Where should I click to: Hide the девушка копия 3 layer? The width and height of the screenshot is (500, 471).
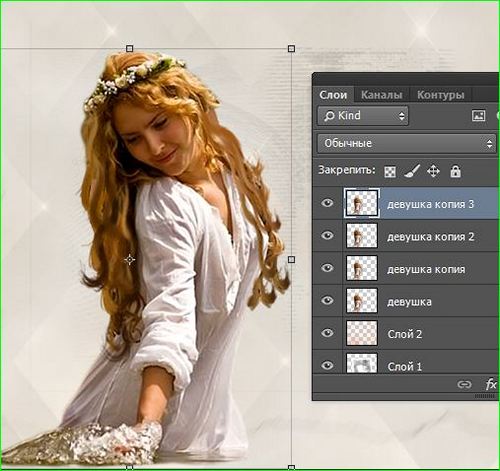pyautogui.click(x=327, y=203)
